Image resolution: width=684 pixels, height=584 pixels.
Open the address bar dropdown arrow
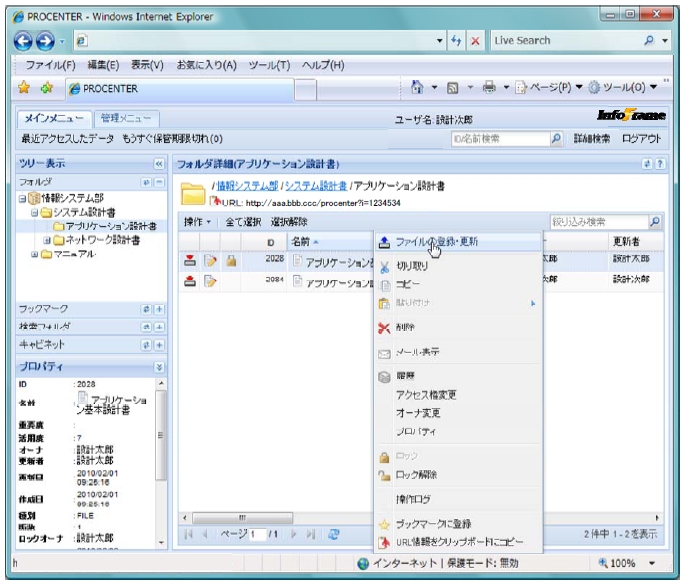pyautogui.click(x=440, y=41)
